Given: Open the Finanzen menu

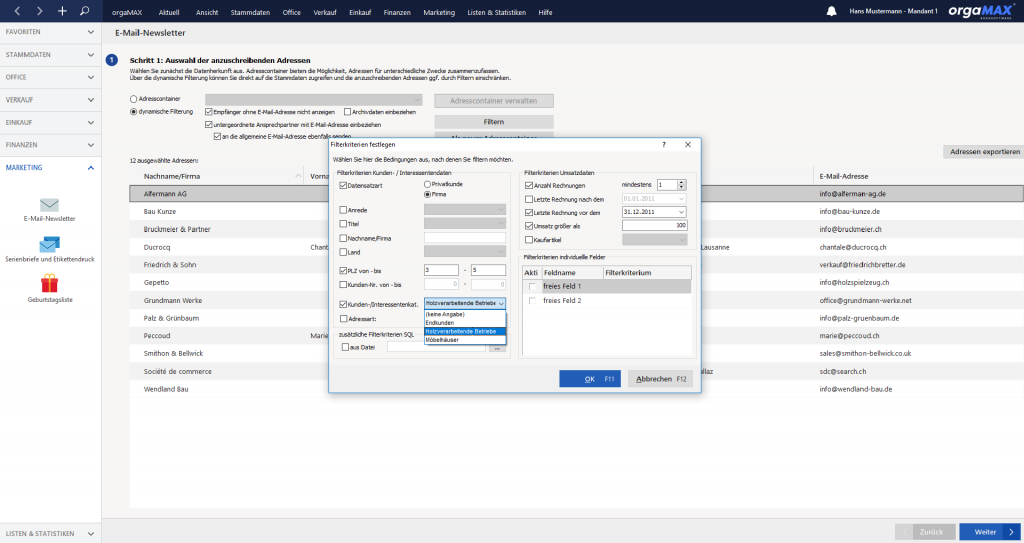Looking at the screenshot, I should (397, 12).
